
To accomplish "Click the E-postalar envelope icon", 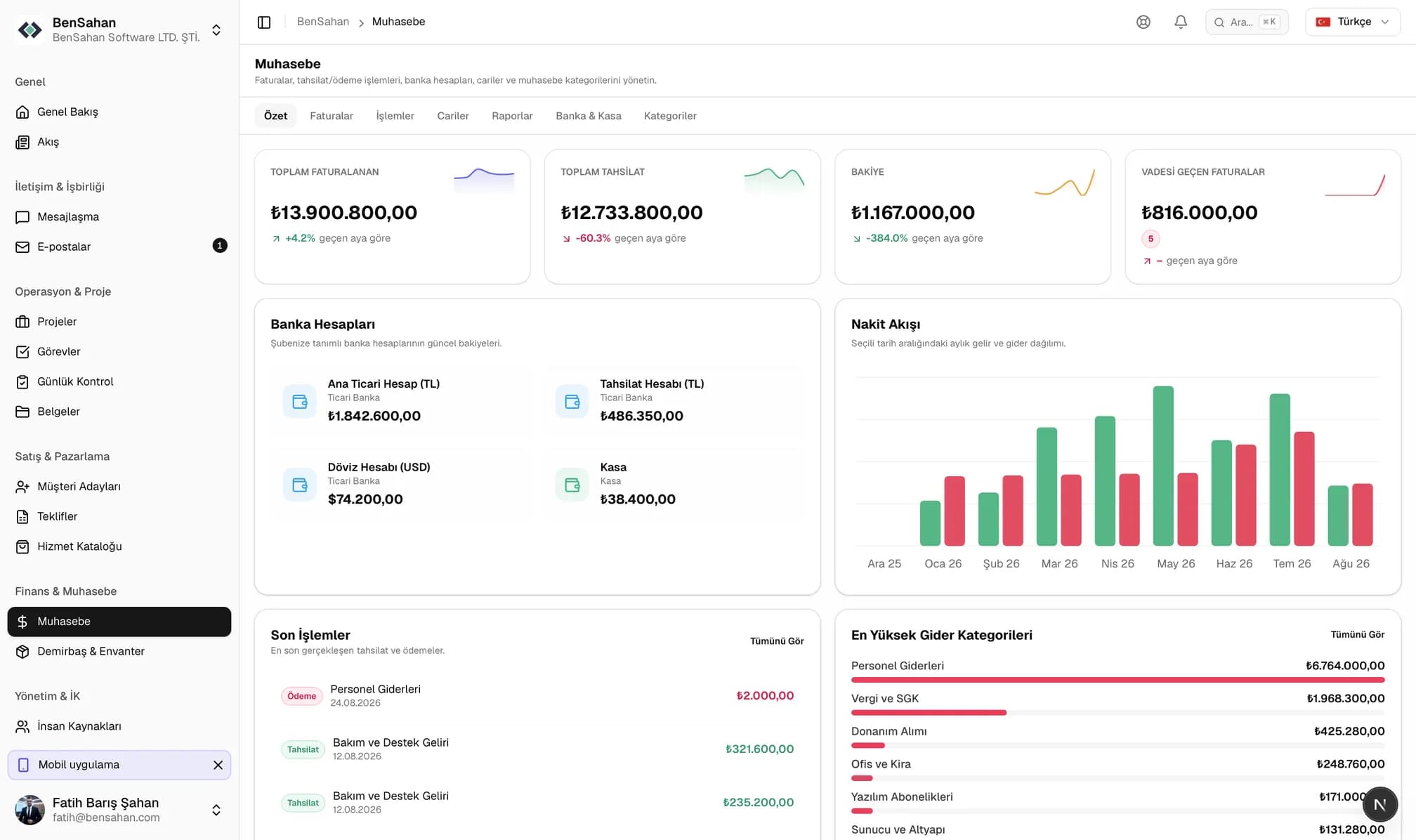I will [22, 247].
